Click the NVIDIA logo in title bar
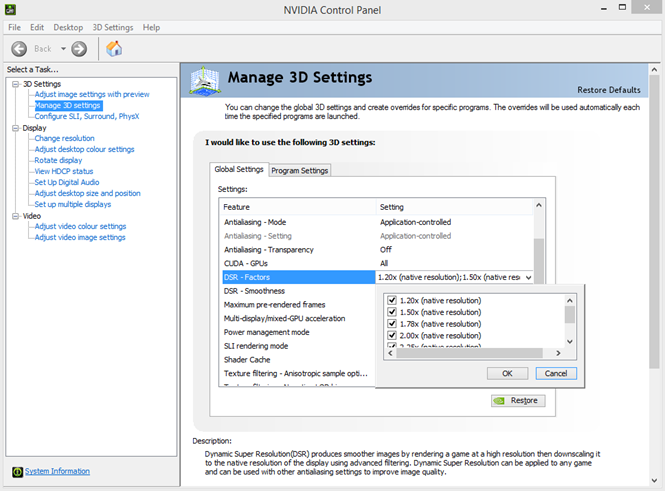This screenshot has width=665, height=491. 10,9
